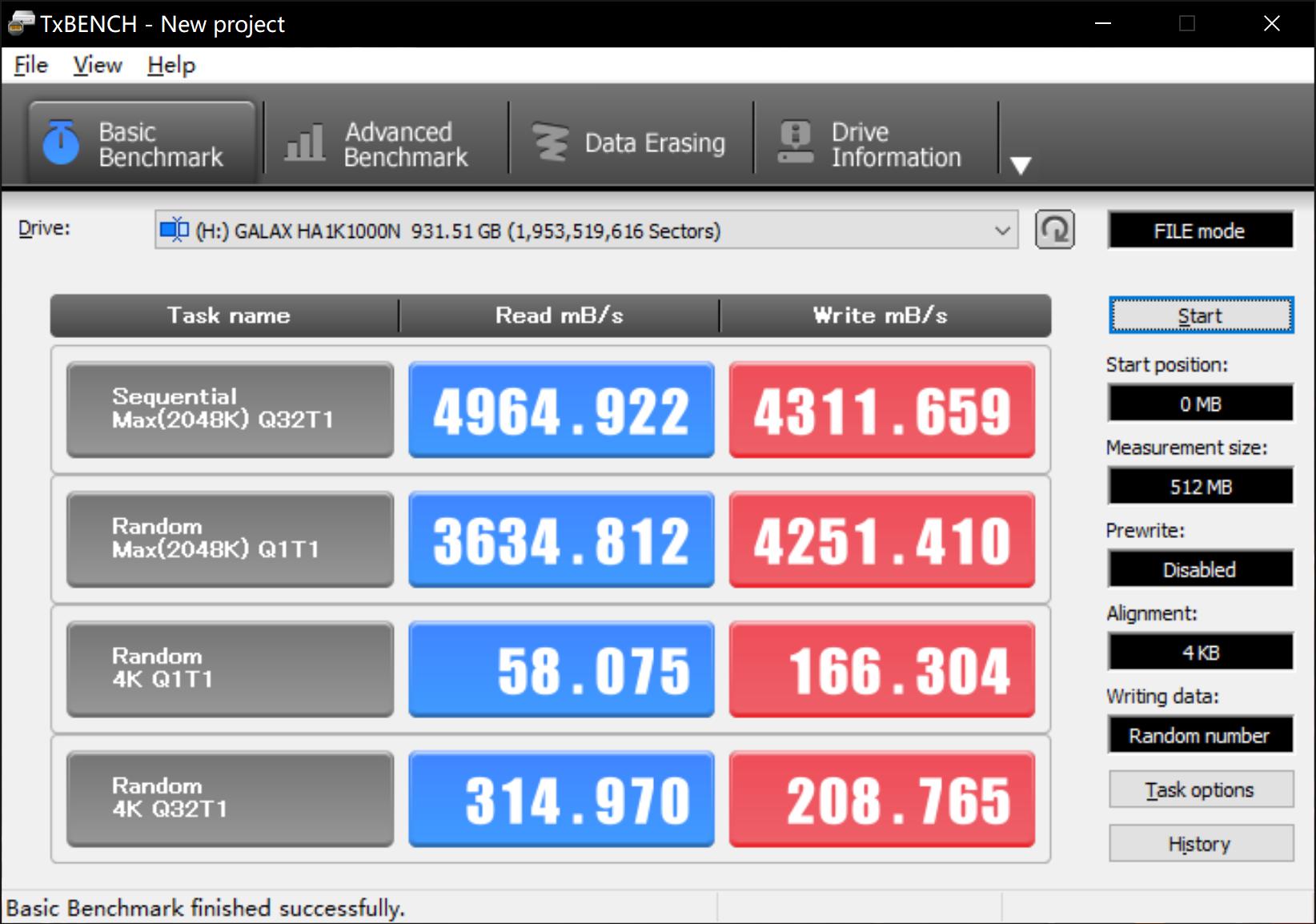Click the Data Erasing icon
The image size is (1316, 924).
coord(551,143)
